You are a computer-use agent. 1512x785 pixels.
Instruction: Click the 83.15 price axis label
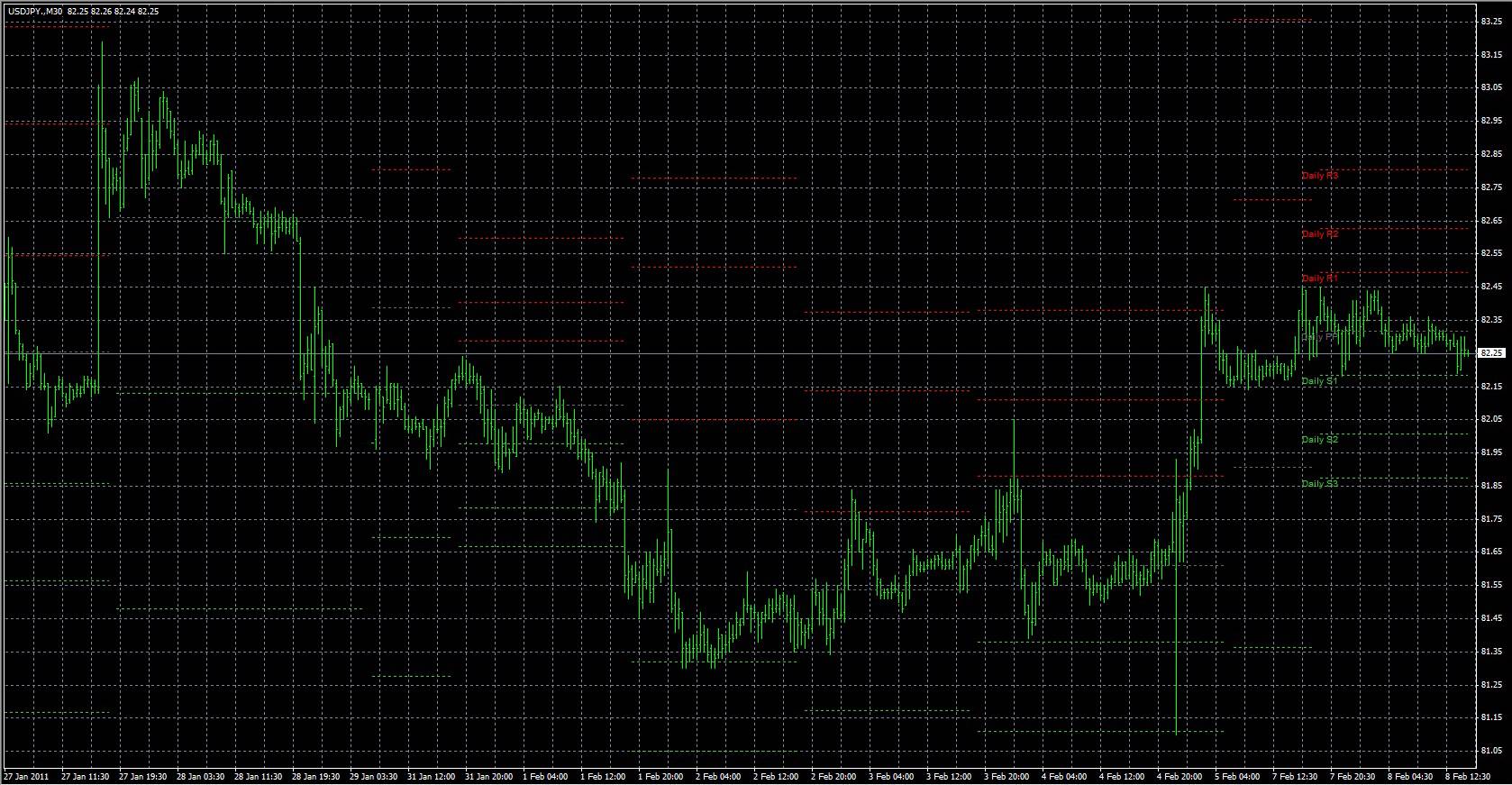tap(1491, 55)
